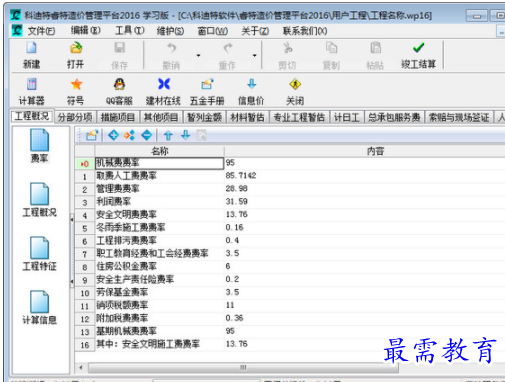Open the 关于(Z) menu

coord(255,31)
